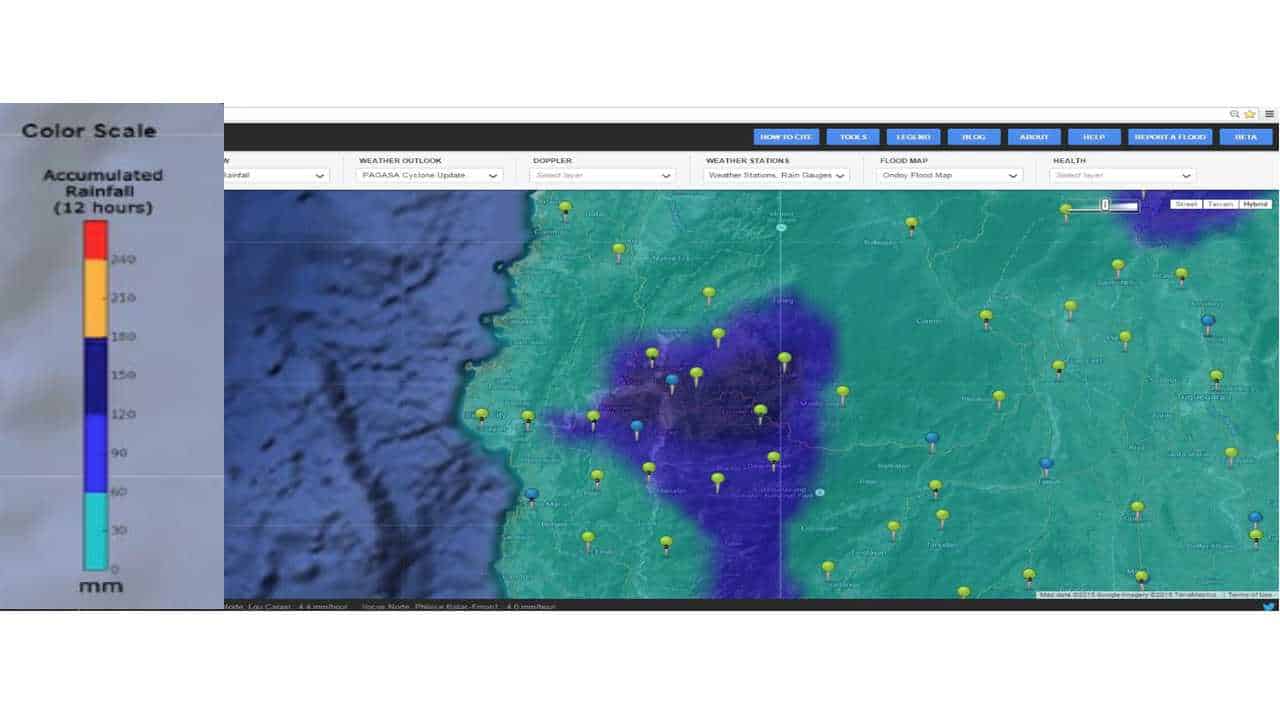This screenshot has width=1280, height=720.
Task: Click the Twitter bird icon in footer
Action: point(1268,606)
